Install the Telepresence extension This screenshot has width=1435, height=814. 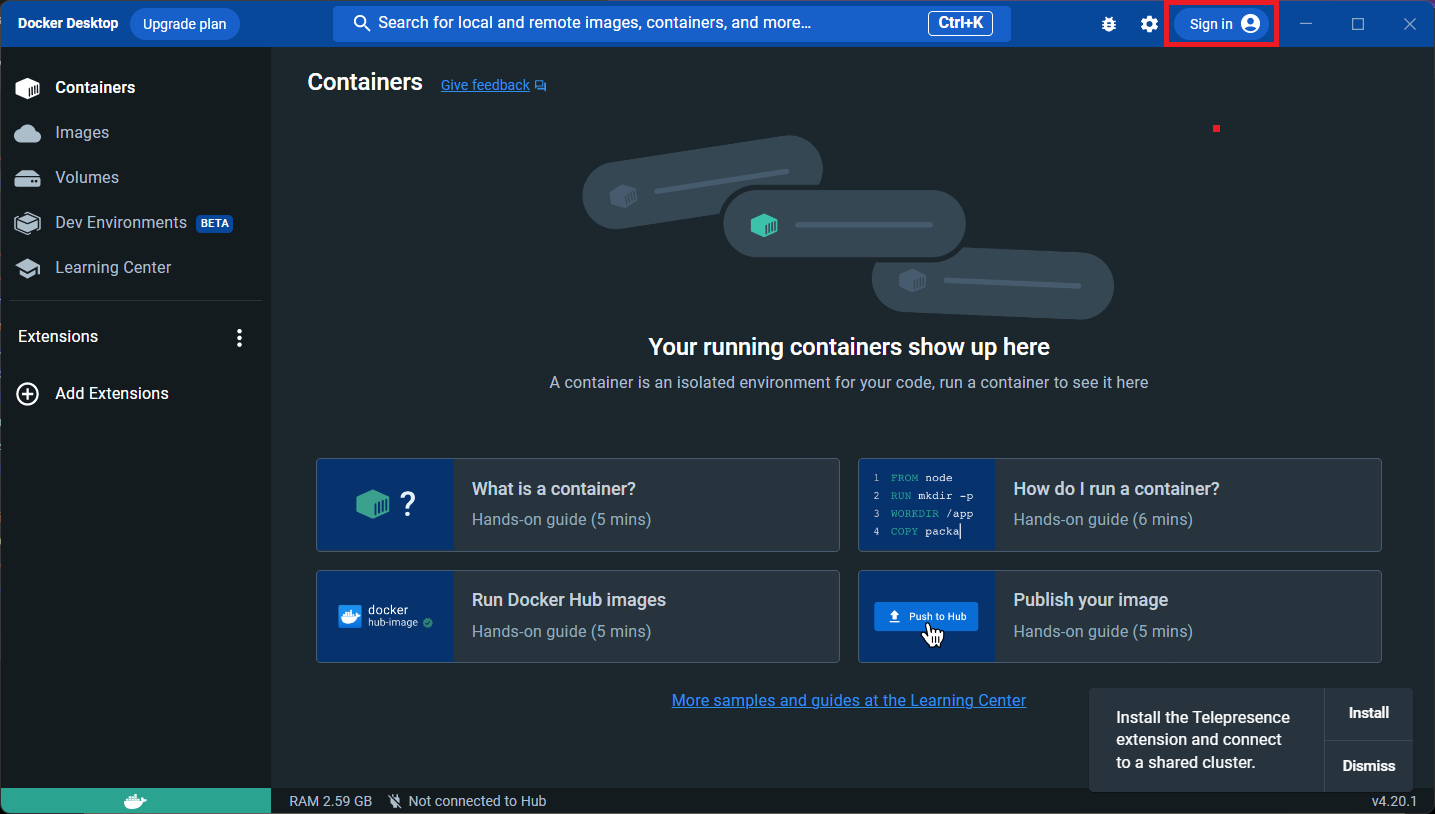click(x=1368, y=713)
